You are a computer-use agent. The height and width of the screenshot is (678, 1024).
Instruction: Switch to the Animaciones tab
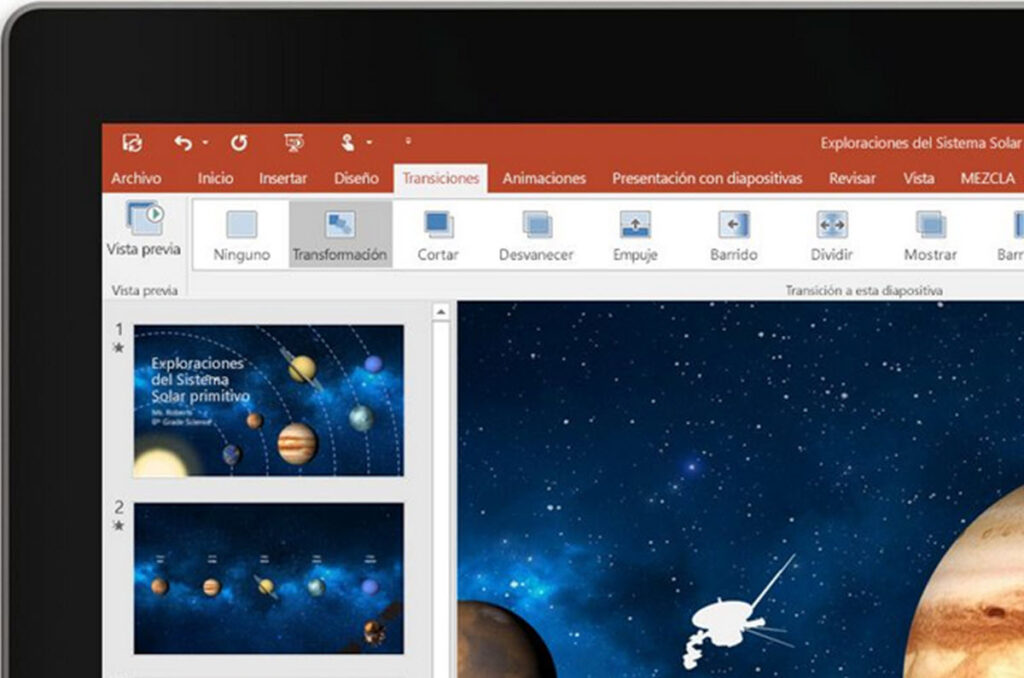coord(544,178)
